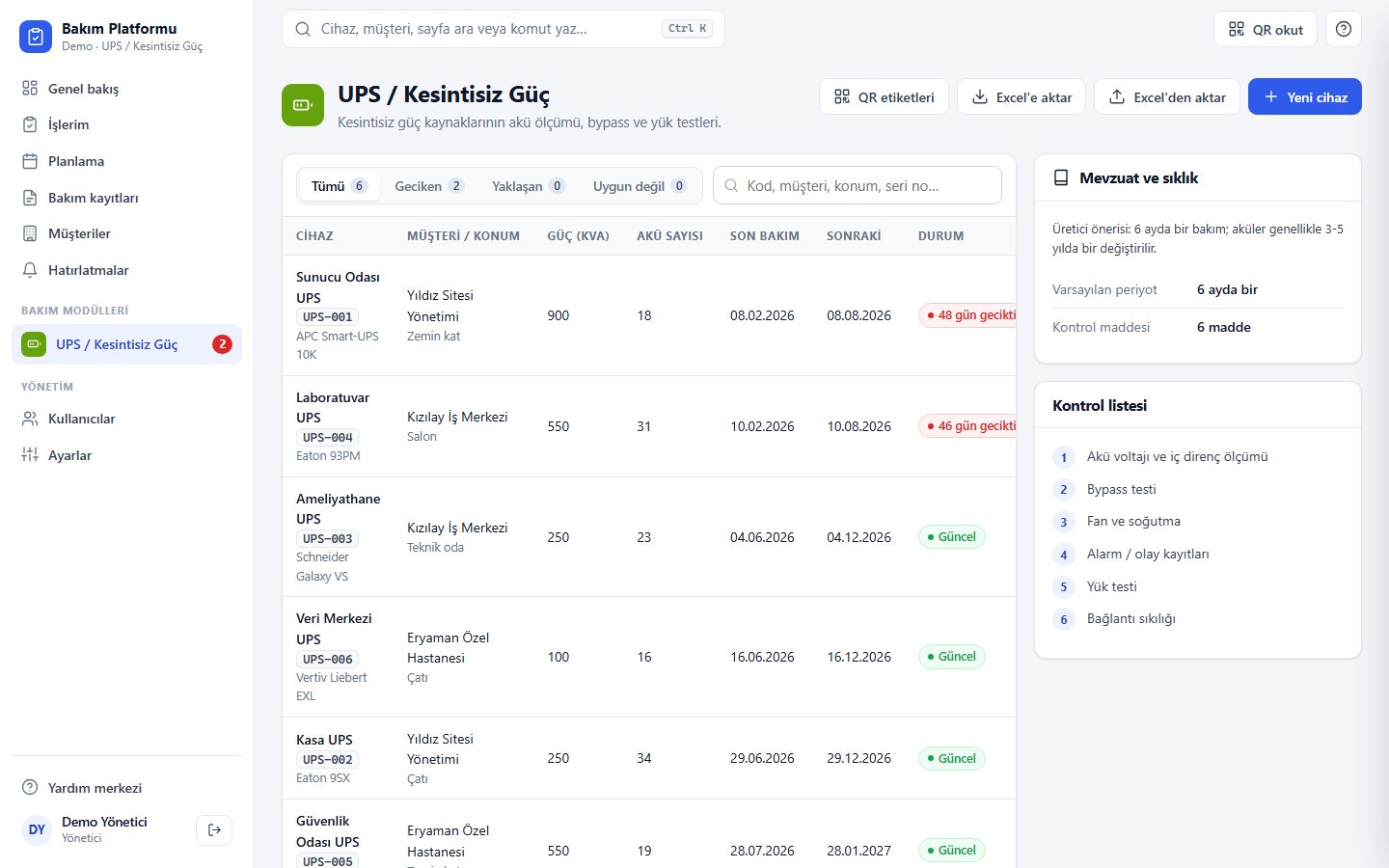Open Müşteriler section

tap(126, 233)
